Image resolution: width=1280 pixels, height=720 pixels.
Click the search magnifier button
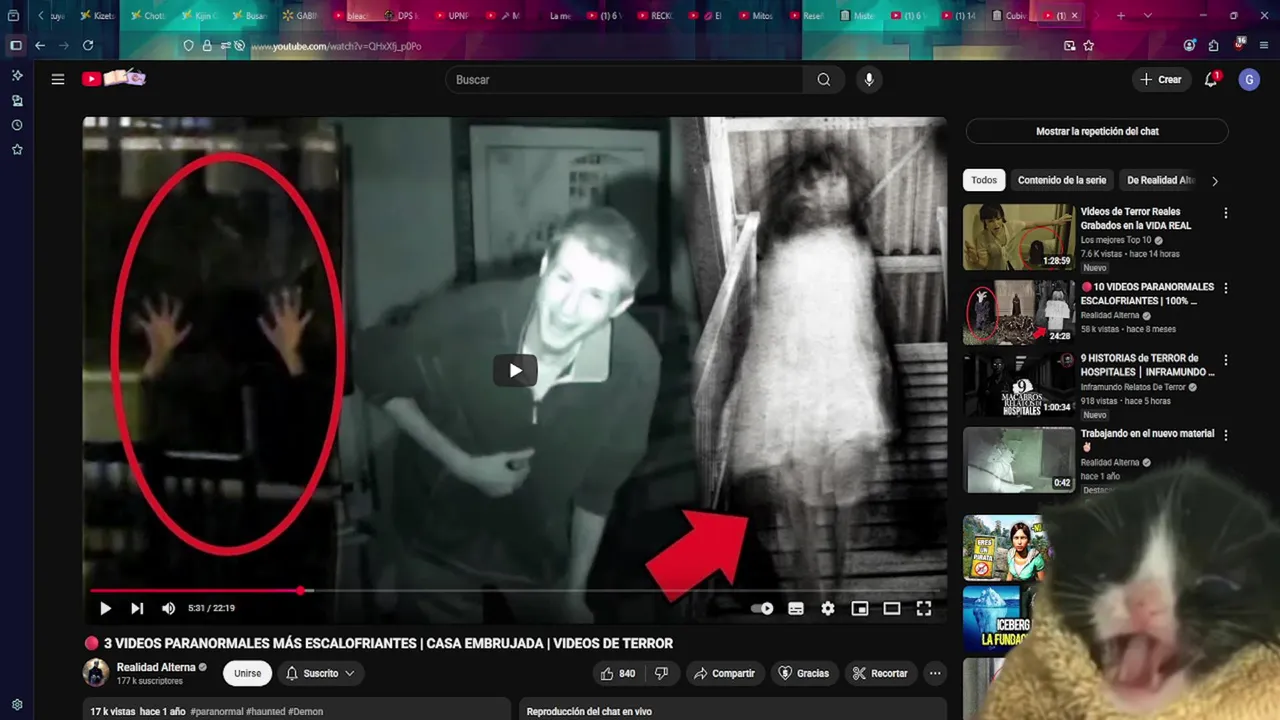point(823,79)
